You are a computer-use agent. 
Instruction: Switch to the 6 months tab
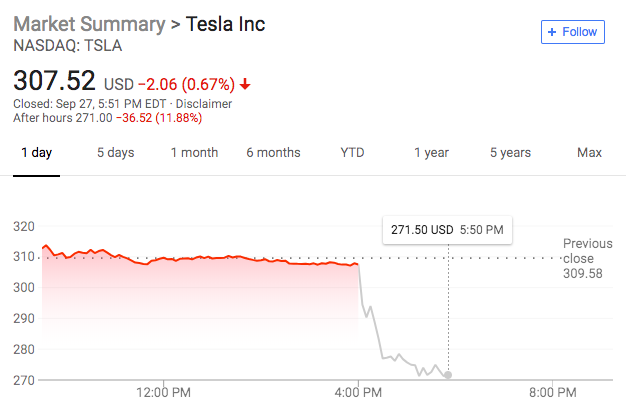[x=273, y=153]
